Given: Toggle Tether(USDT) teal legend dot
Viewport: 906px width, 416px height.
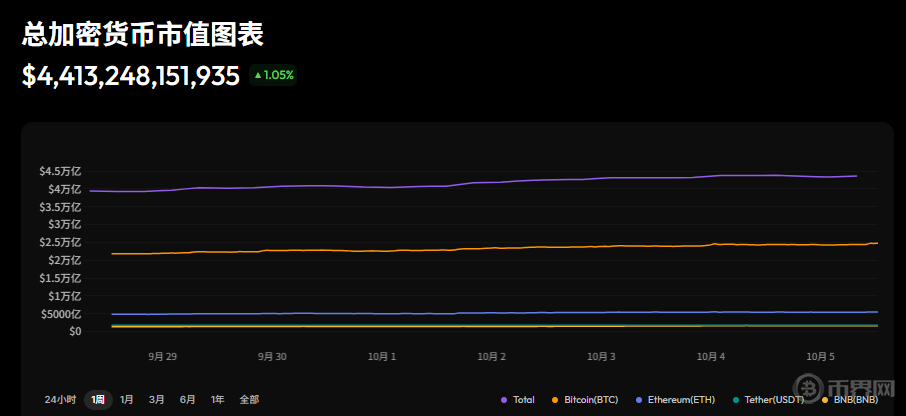Looking at the screenshot, I should 735,400.
